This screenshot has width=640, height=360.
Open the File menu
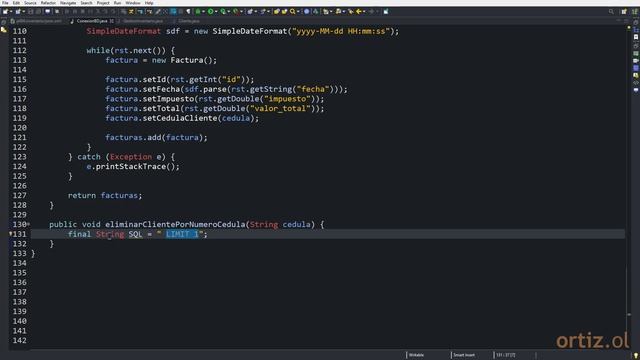point(5,3)
